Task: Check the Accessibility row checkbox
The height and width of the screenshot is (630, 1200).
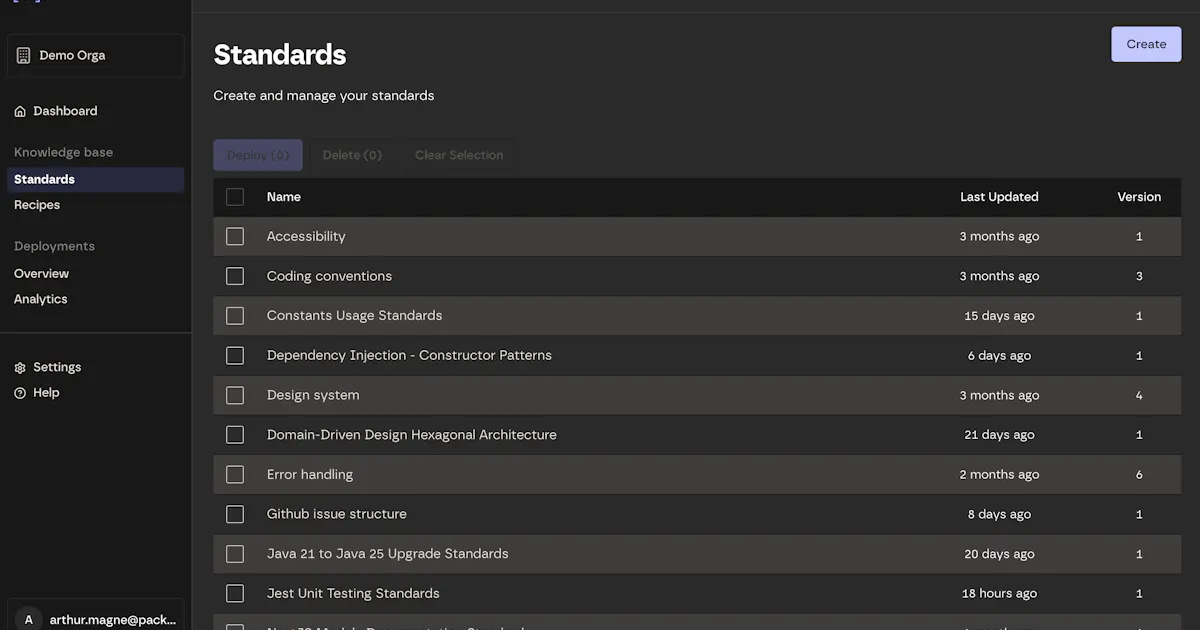Action: [x=235, y=236]
